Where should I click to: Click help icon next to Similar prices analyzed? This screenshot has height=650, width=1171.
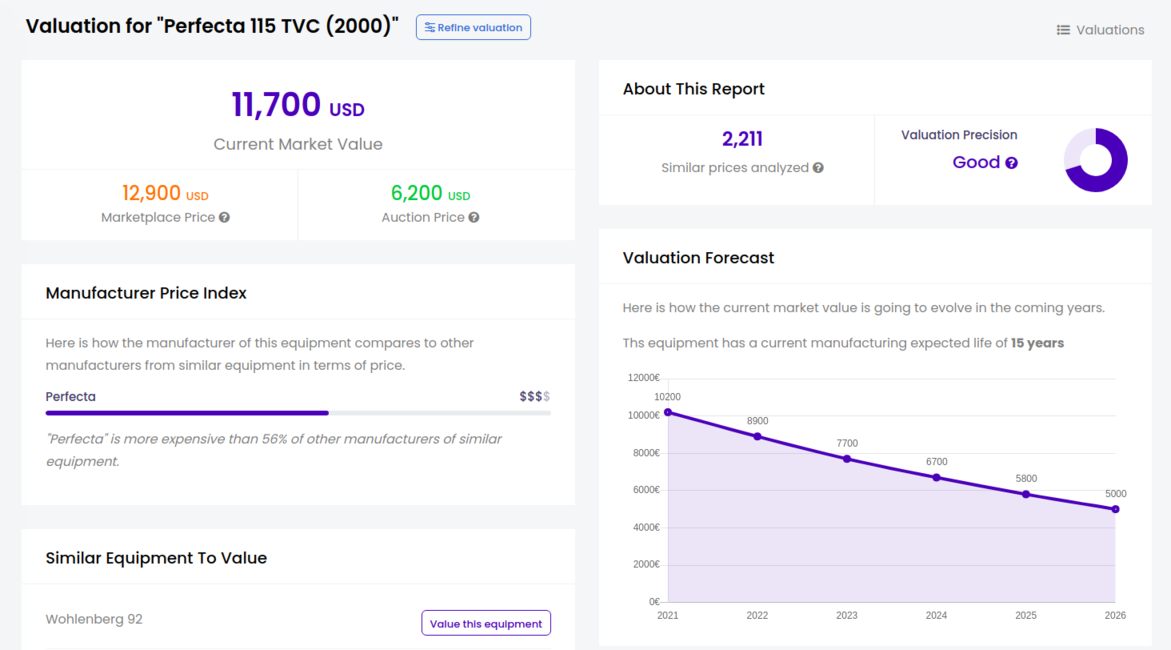(818, 168)
